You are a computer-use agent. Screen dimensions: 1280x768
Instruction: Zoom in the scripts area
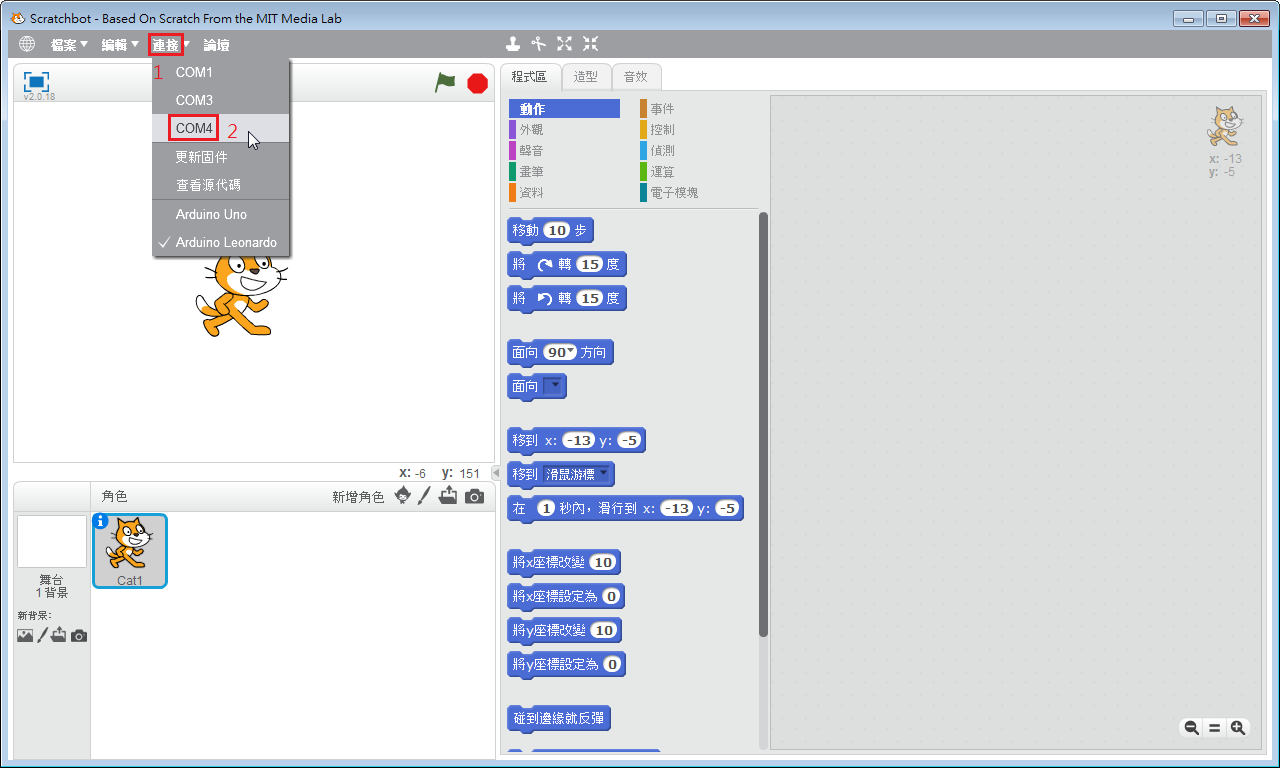point(1238,728)
